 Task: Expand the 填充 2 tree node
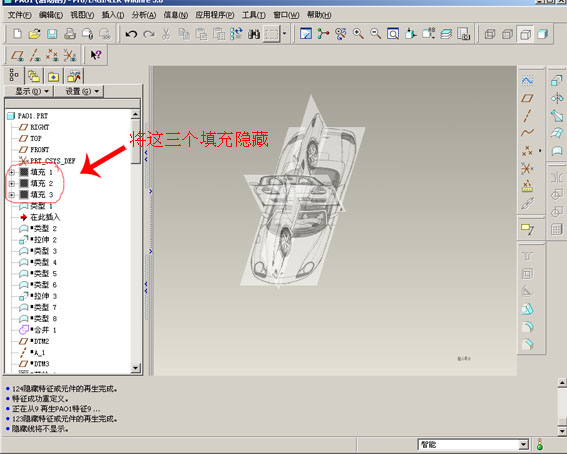(12, 184)
